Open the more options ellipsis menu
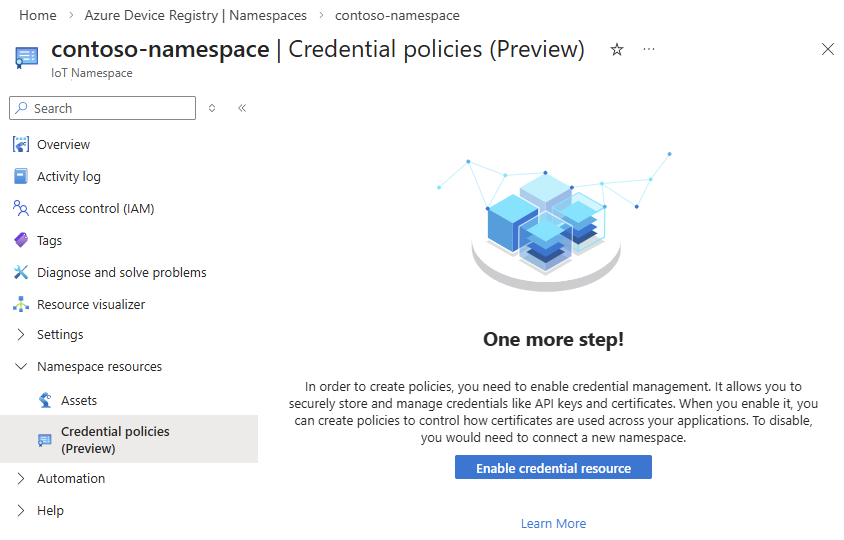This screenshot has height=540, width=844. tap(649, 49)
